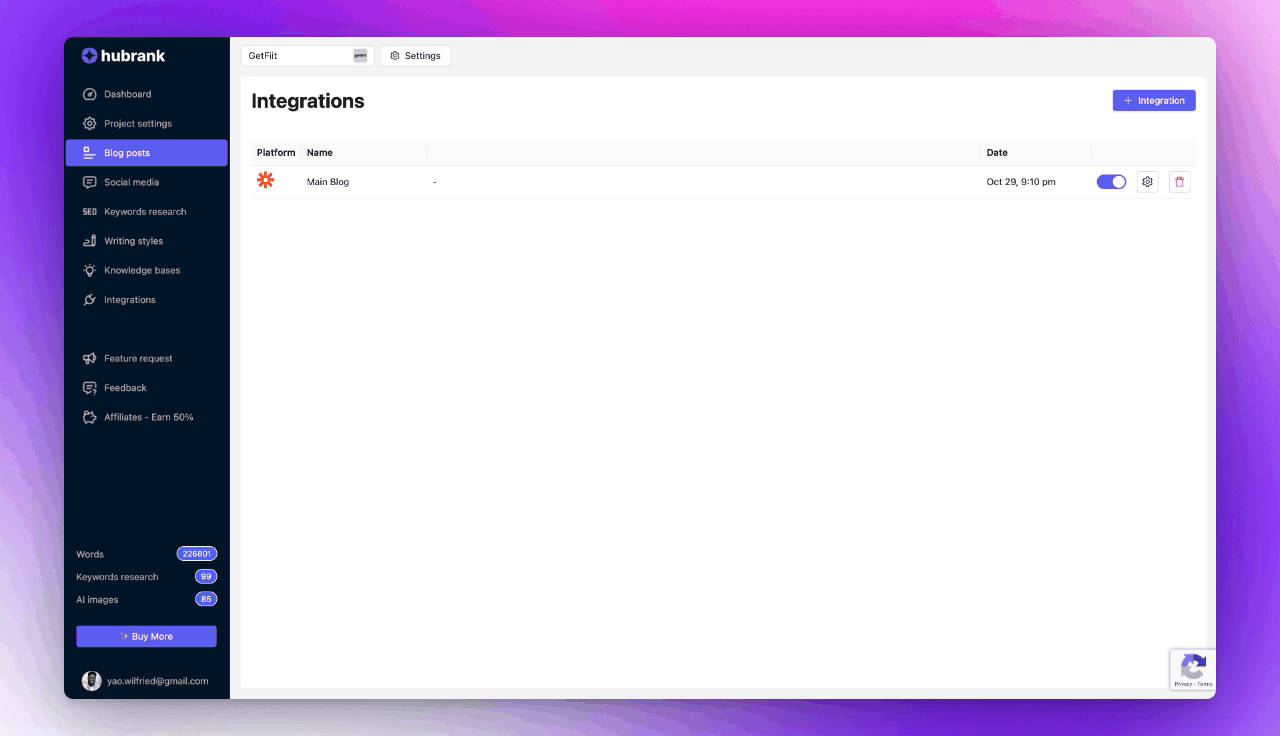Go to Social media in sidebar
Image resolution: width=1280 pixels, height=736 pixels.
click(x=131, y=183)
